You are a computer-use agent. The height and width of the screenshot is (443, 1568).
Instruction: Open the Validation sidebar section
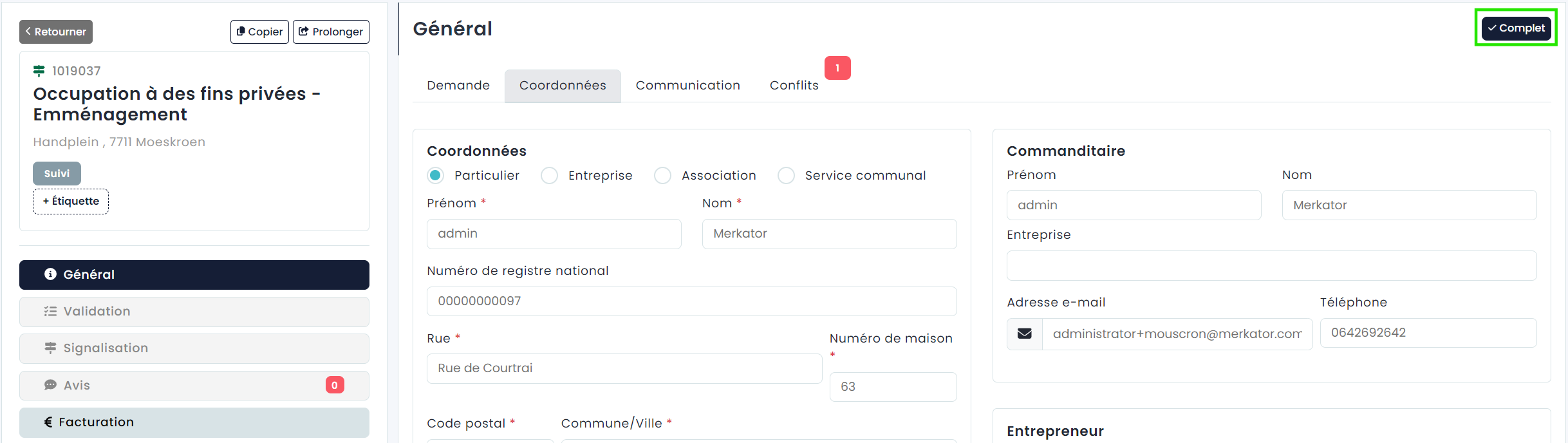(194, 312)
